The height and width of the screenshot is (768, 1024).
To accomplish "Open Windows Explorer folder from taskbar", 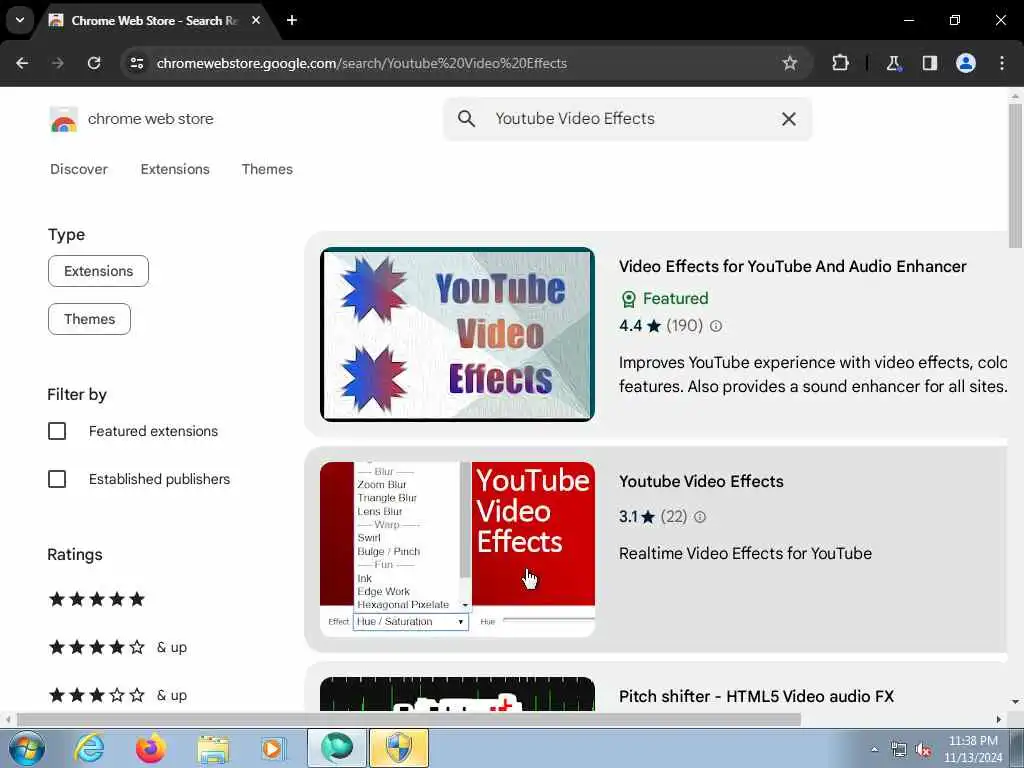I will (213, 748).
